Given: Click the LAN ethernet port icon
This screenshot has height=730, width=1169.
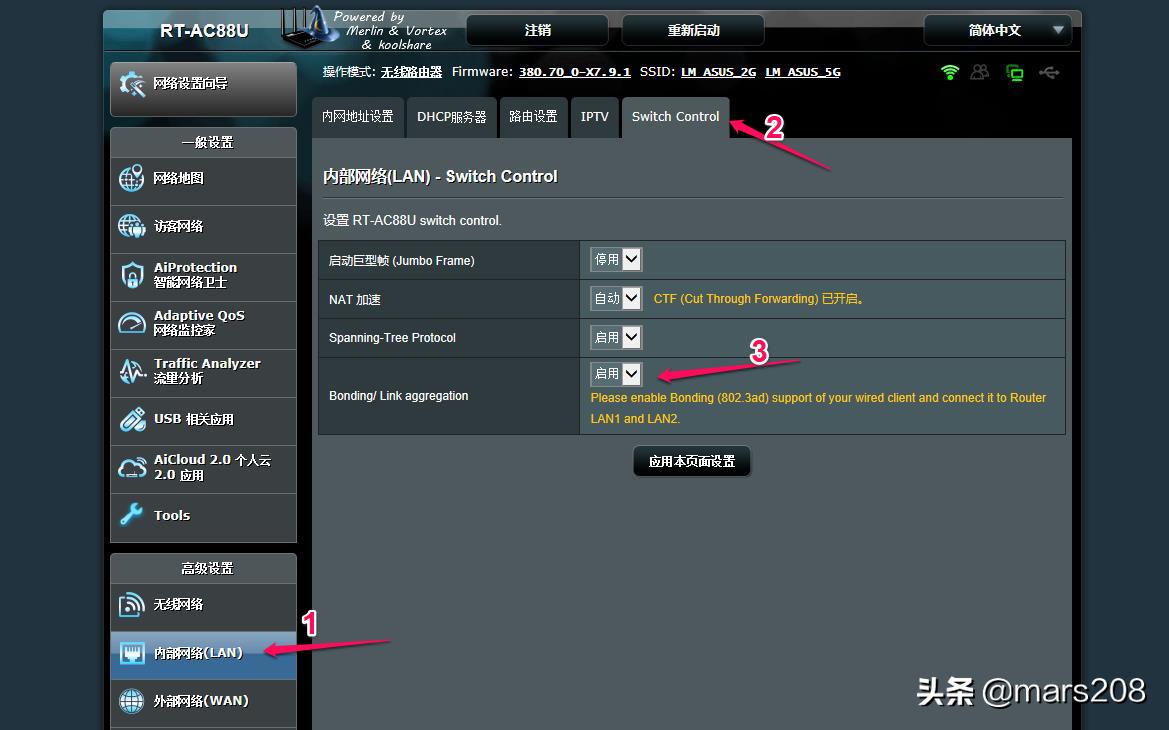Looking at the screenshot, I should point(132,653).
